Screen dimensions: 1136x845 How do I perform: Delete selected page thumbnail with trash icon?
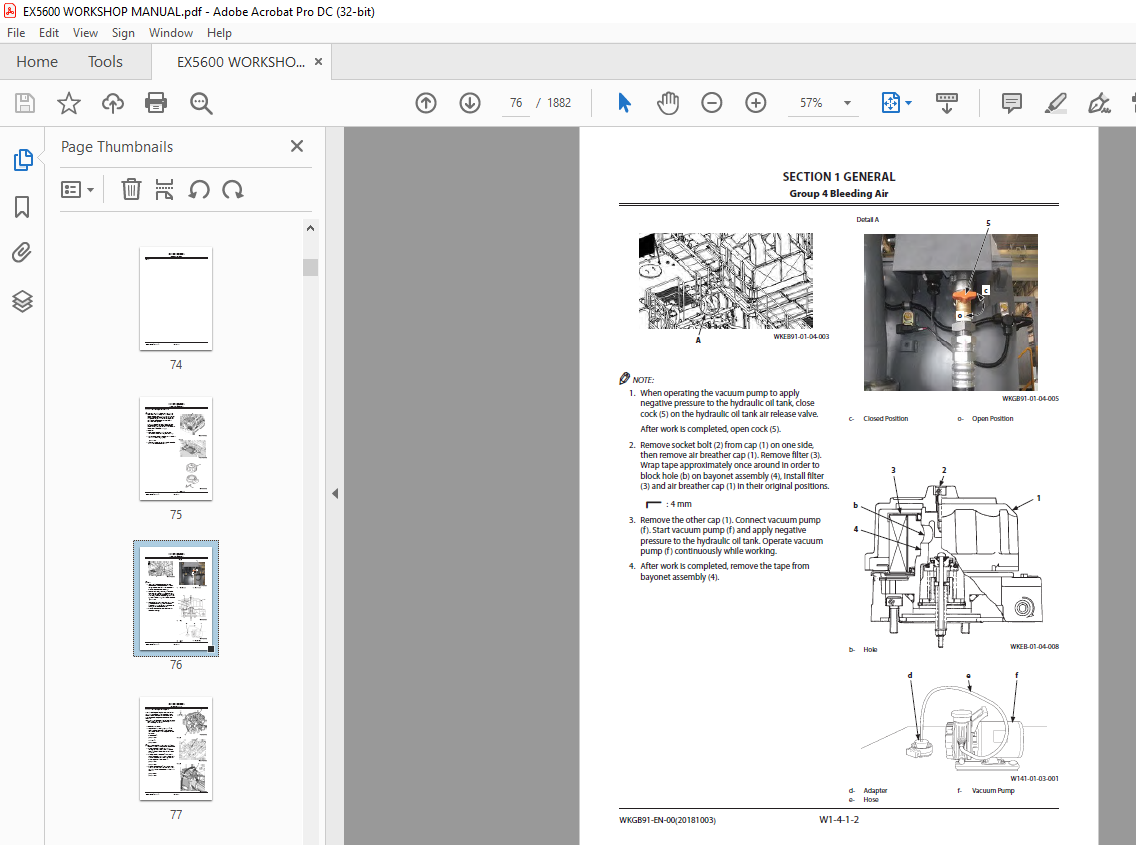pos(131,189)
